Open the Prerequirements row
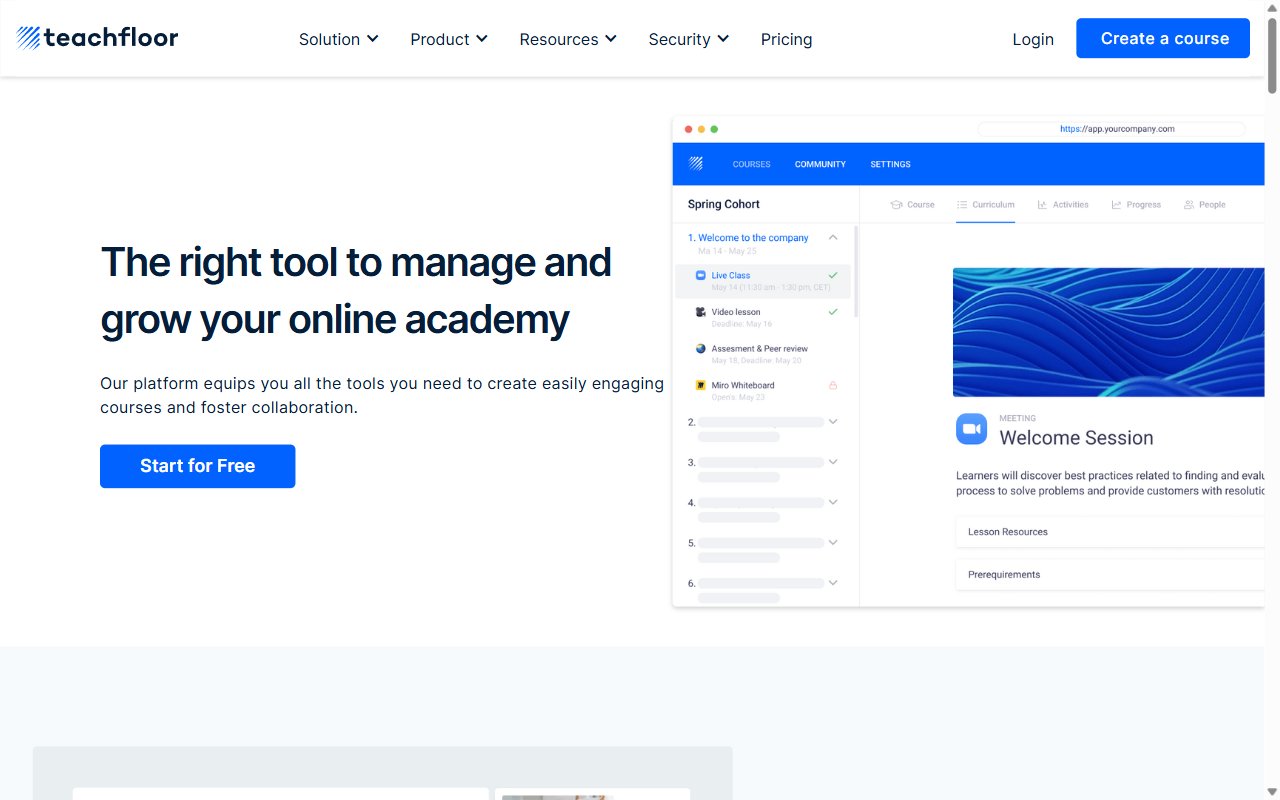This screenshot has width=1280, height=800. pyautogui.click(x=1110, y=575)
